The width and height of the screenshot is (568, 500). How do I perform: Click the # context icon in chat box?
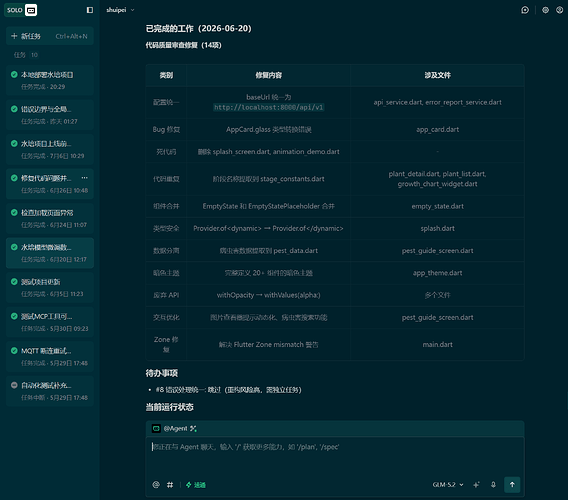(170, 484)
